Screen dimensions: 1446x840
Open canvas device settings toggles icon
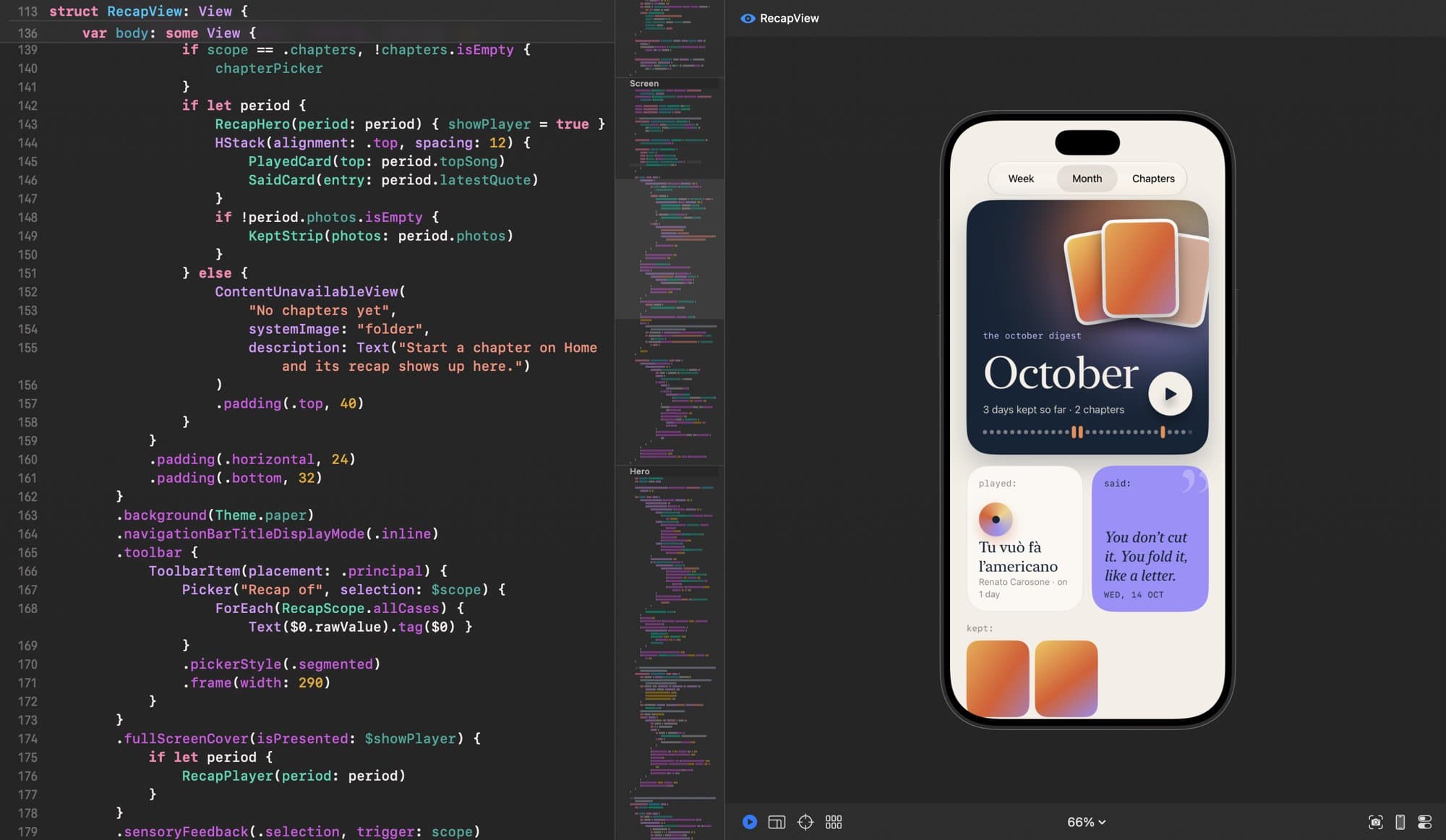[1424, 822]
